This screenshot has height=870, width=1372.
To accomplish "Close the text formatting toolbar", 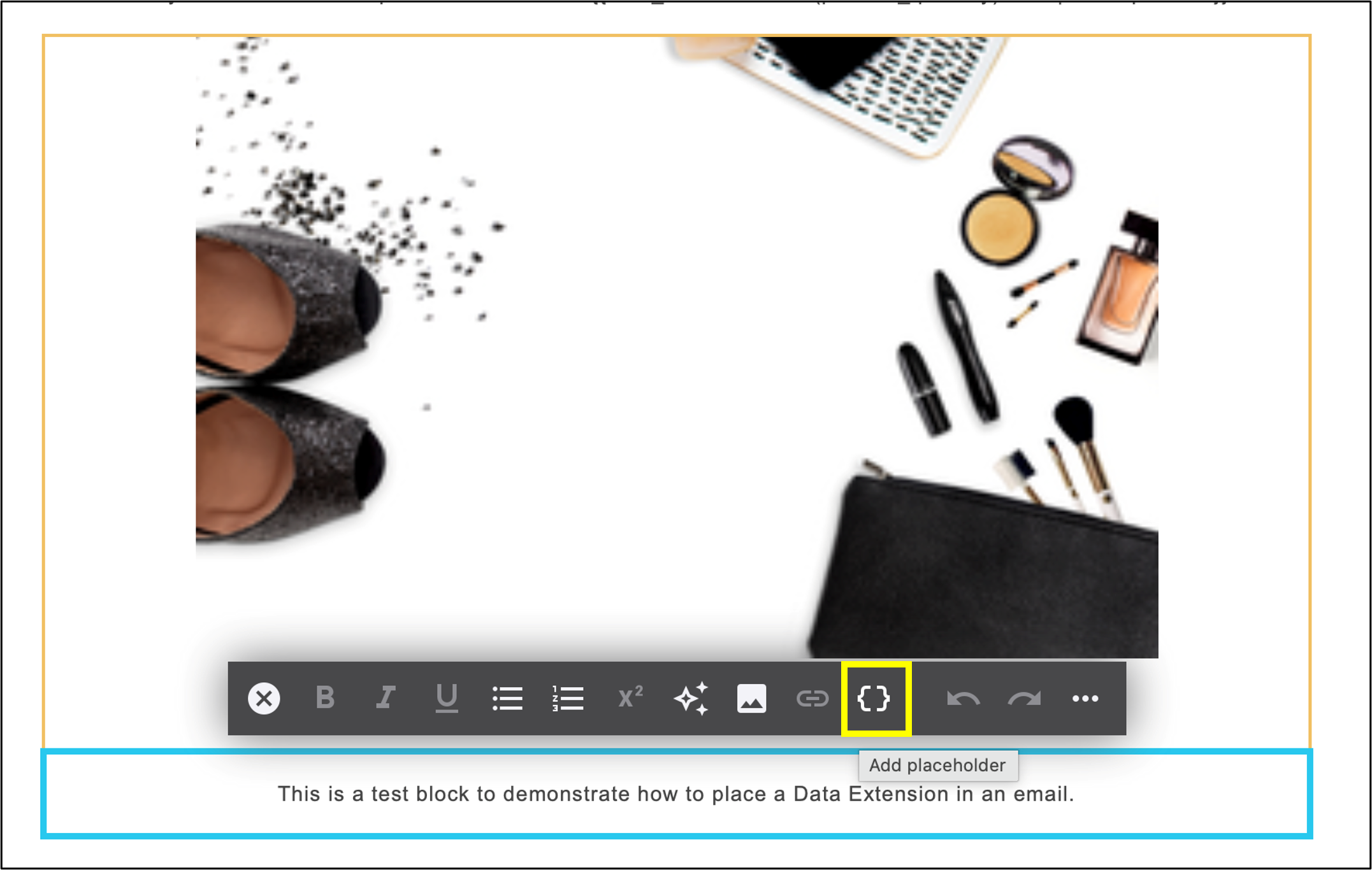I will (x=264, y=699).
